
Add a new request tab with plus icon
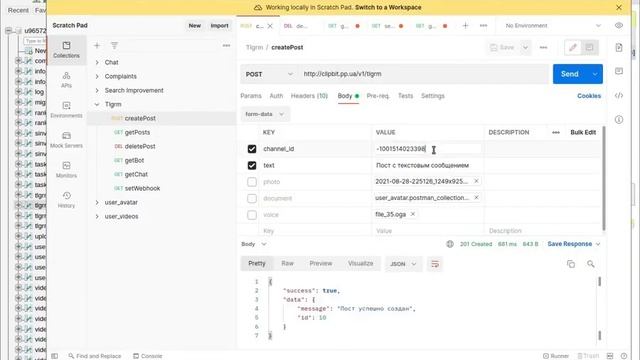[465, 26]
